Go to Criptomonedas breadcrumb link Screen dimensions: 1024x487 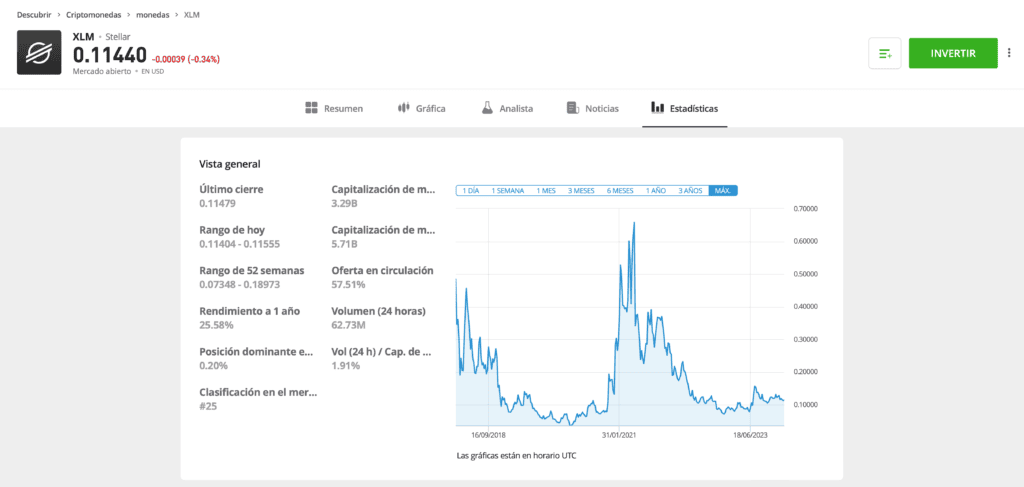click(x=93, y=14)
